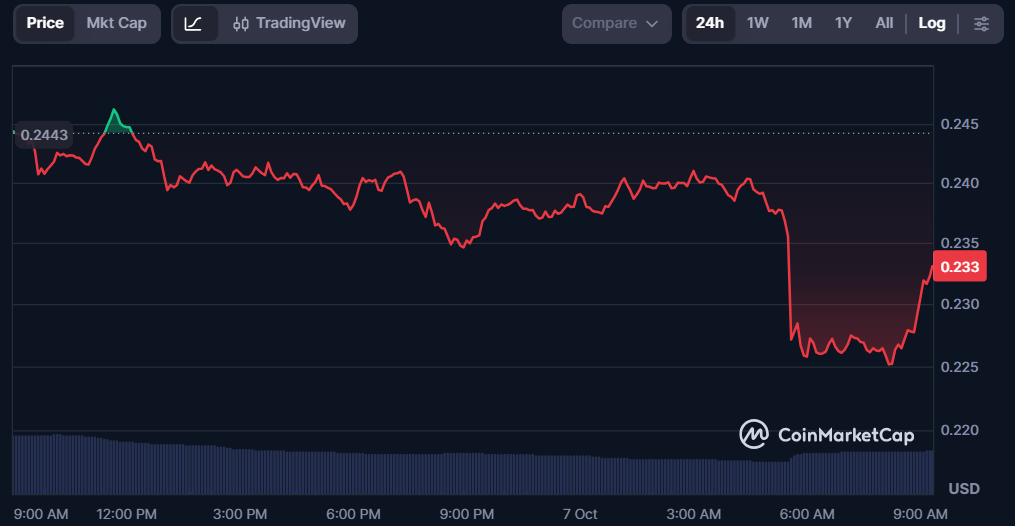Click the 0.2443 opening price label

(x=43, y=135)
